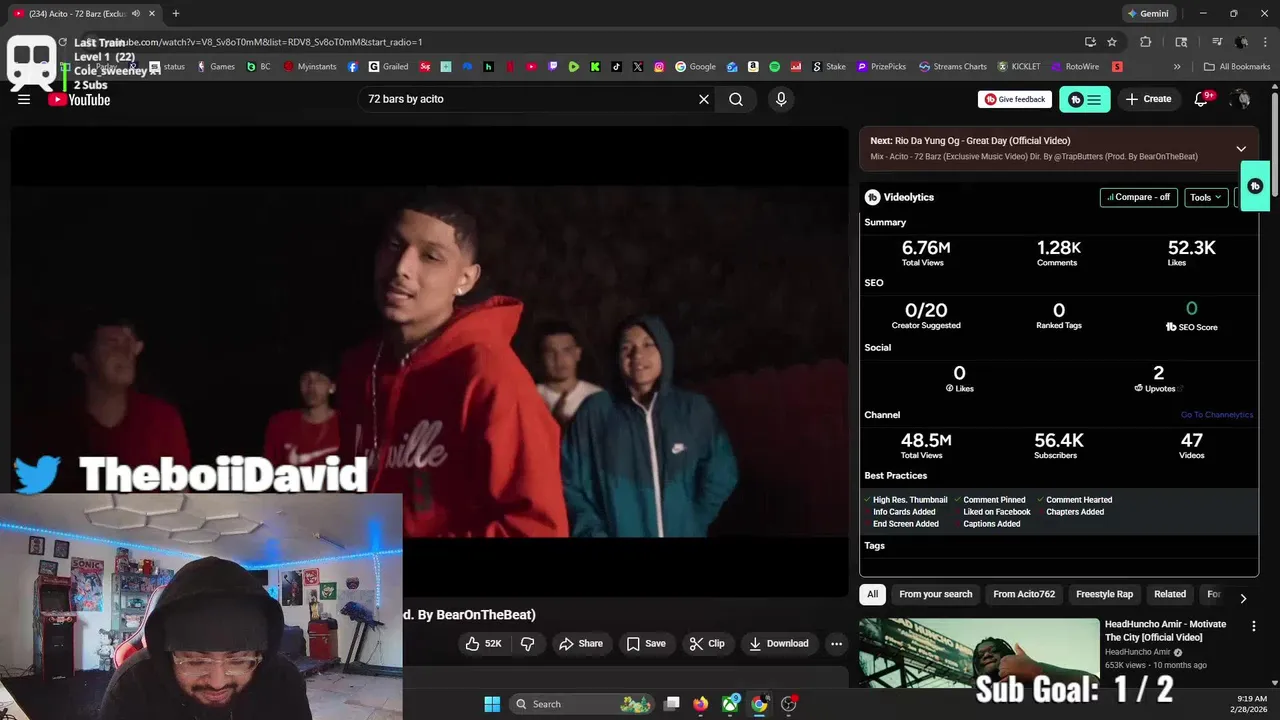The height and width of the screenshot is (720, 1280).
Task: Open options for HeadHuncho Amir video
Action: [x=1253, y=626]
